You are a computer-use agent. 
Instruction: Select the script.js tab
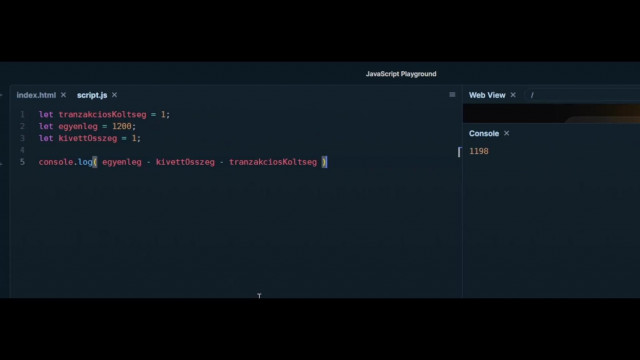point(92,95)
